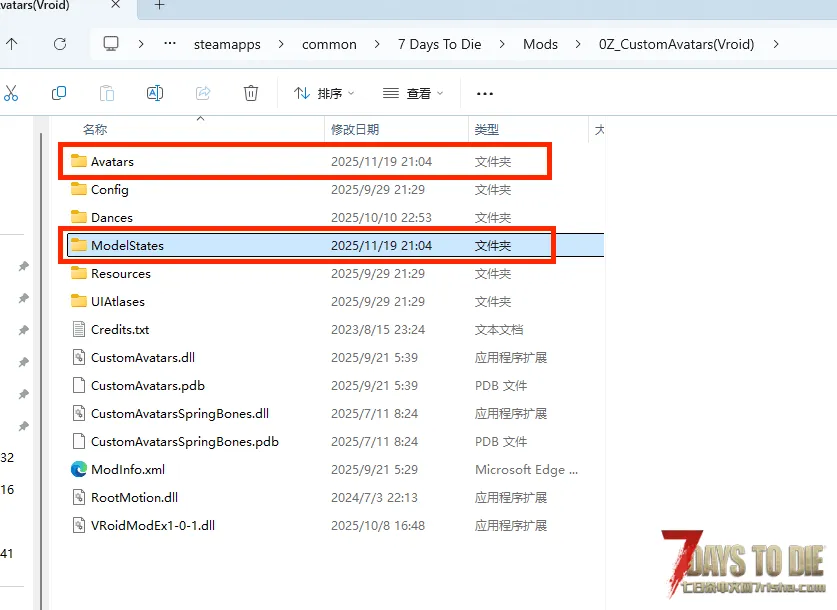Click the Delete trash can icon
This screenshot has height=610, width=837.
pyautogui.click(x=251, y=93)
